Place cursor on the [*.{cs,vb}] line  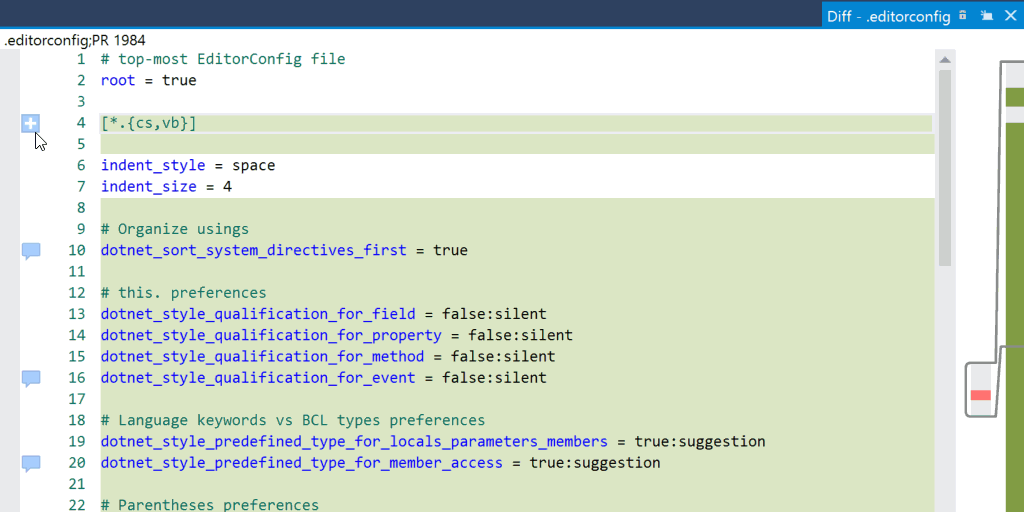(149, 123)
